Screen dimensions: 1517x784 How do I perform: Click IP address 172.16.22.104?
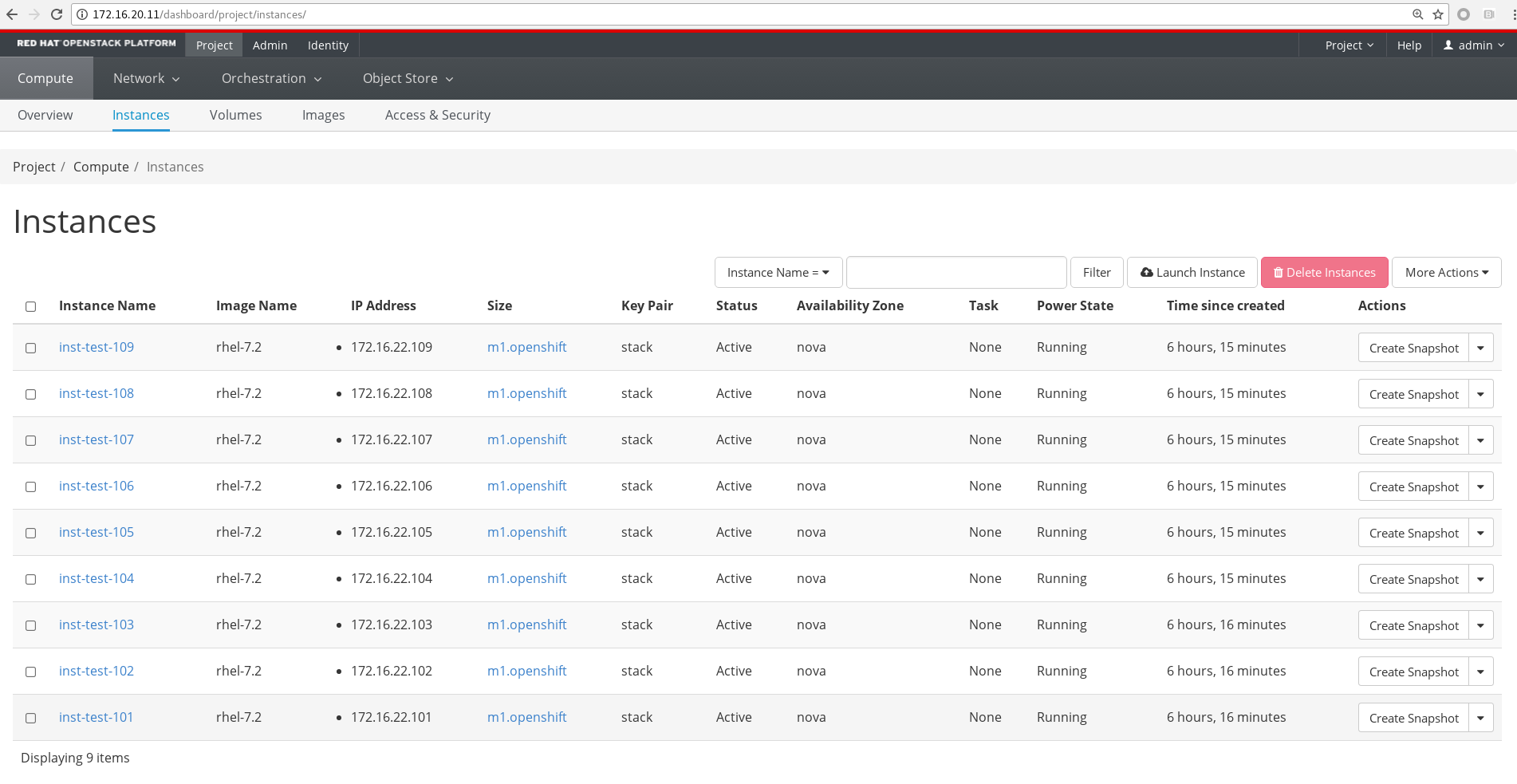click(392, 578)
